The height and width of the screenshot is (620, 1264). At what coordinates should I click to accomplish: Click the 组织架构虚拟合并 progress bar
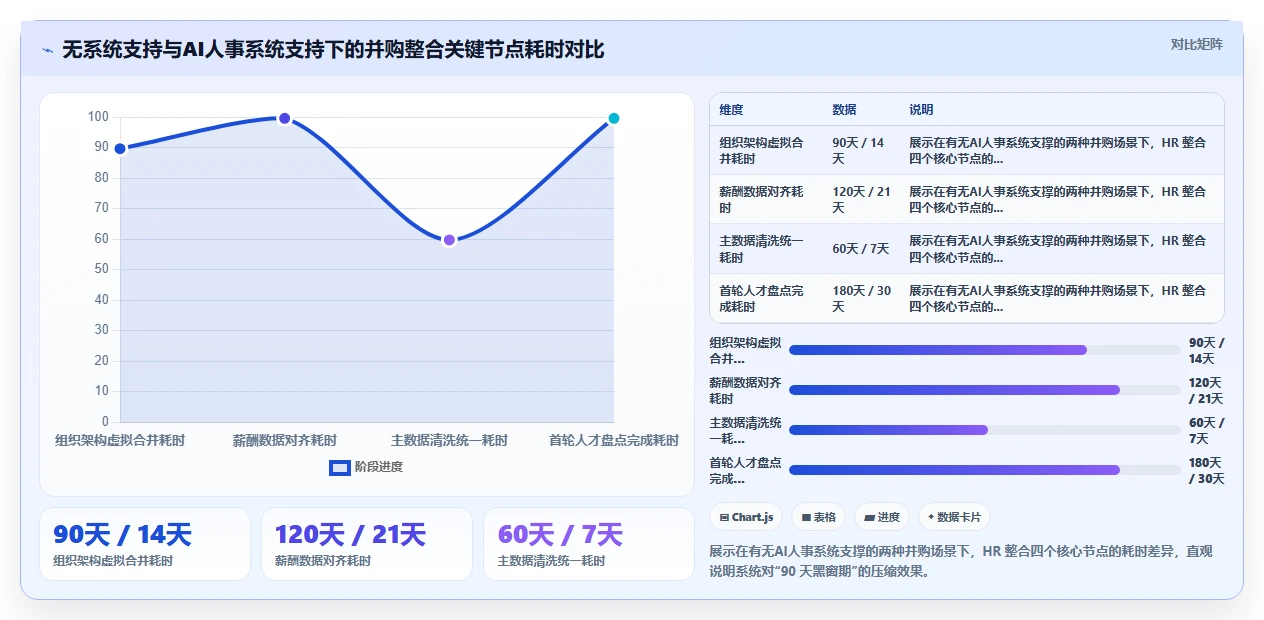point(984,350)
